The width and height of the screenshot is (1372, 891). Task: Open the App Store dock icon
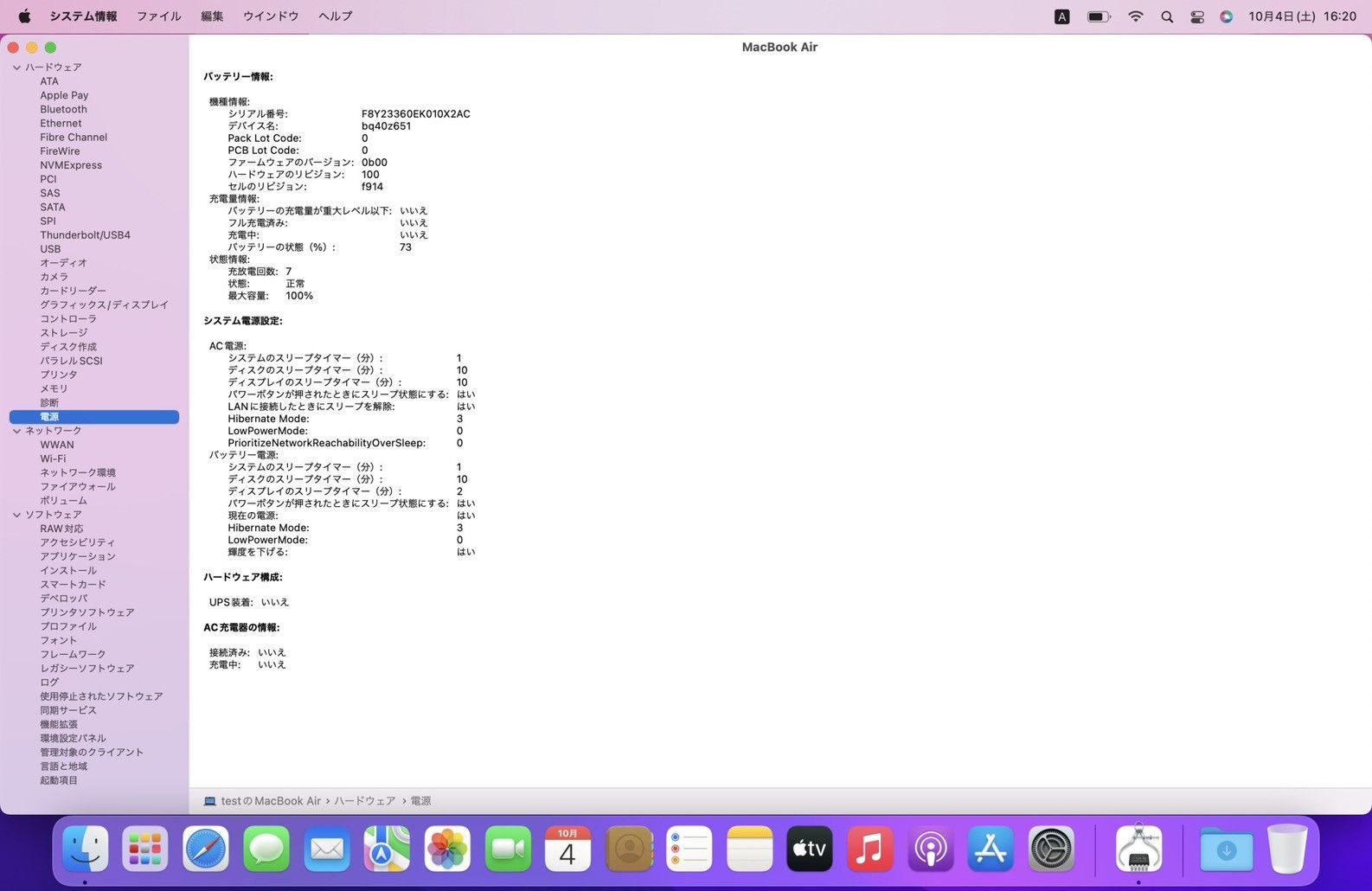991,850
